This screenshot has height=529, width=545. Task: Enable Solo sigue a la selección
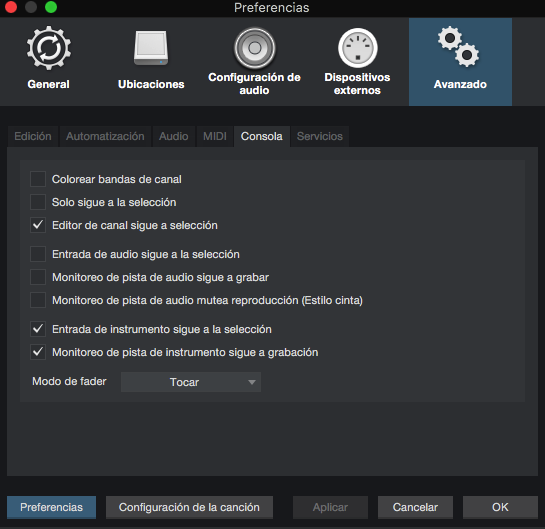(x=38, y=202)
